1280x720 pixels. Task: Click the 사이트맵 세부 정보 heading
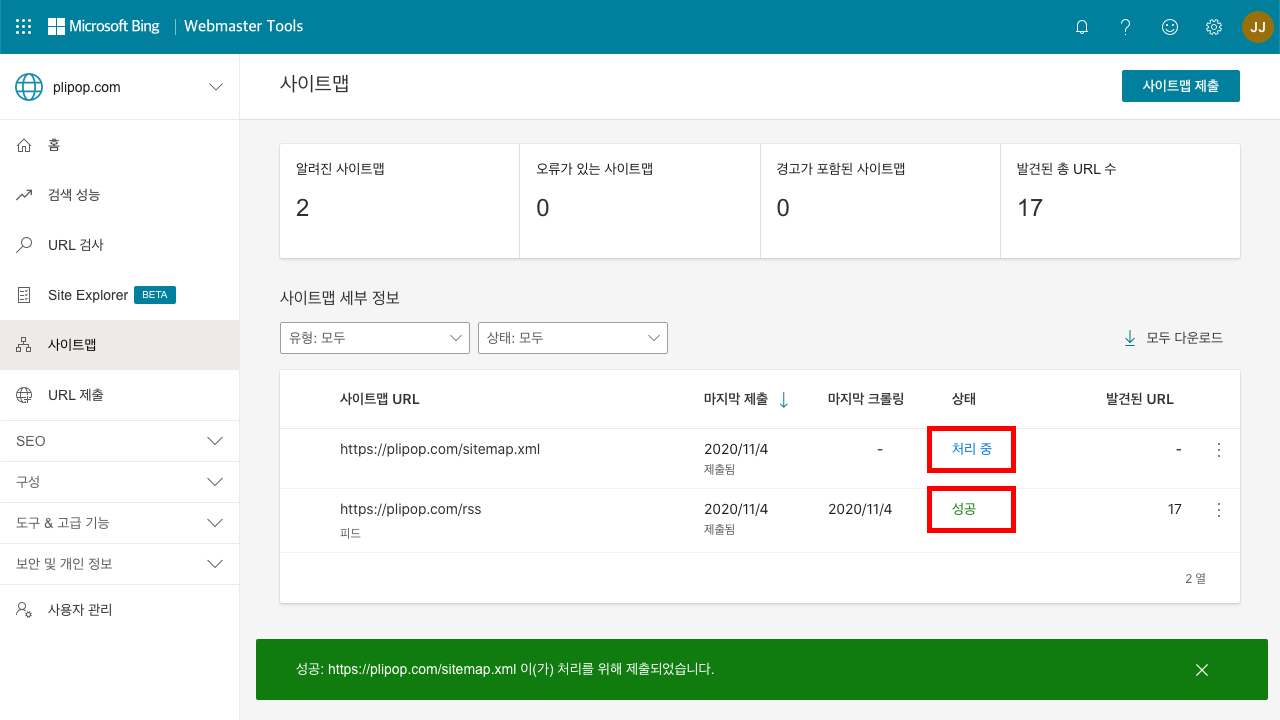[x=340, y=298]
